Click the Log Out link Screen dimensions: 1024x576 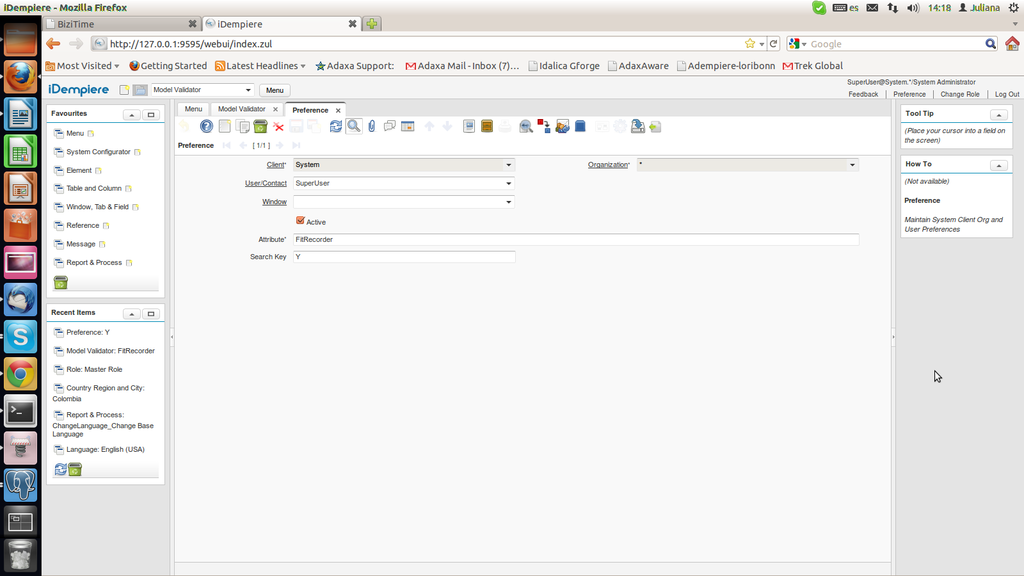1006,94
